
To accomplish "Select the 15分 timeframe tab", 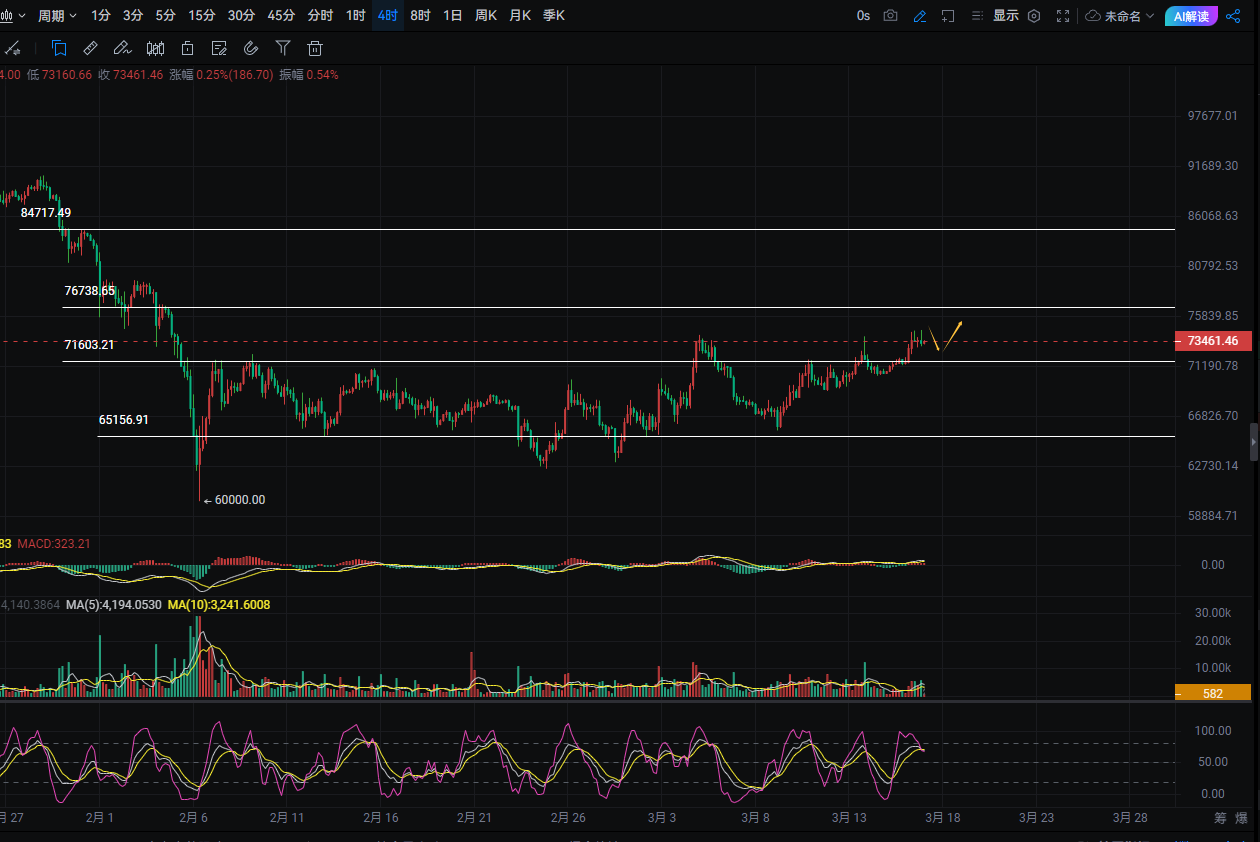I will pyautogui.click(x=202, y=16).
